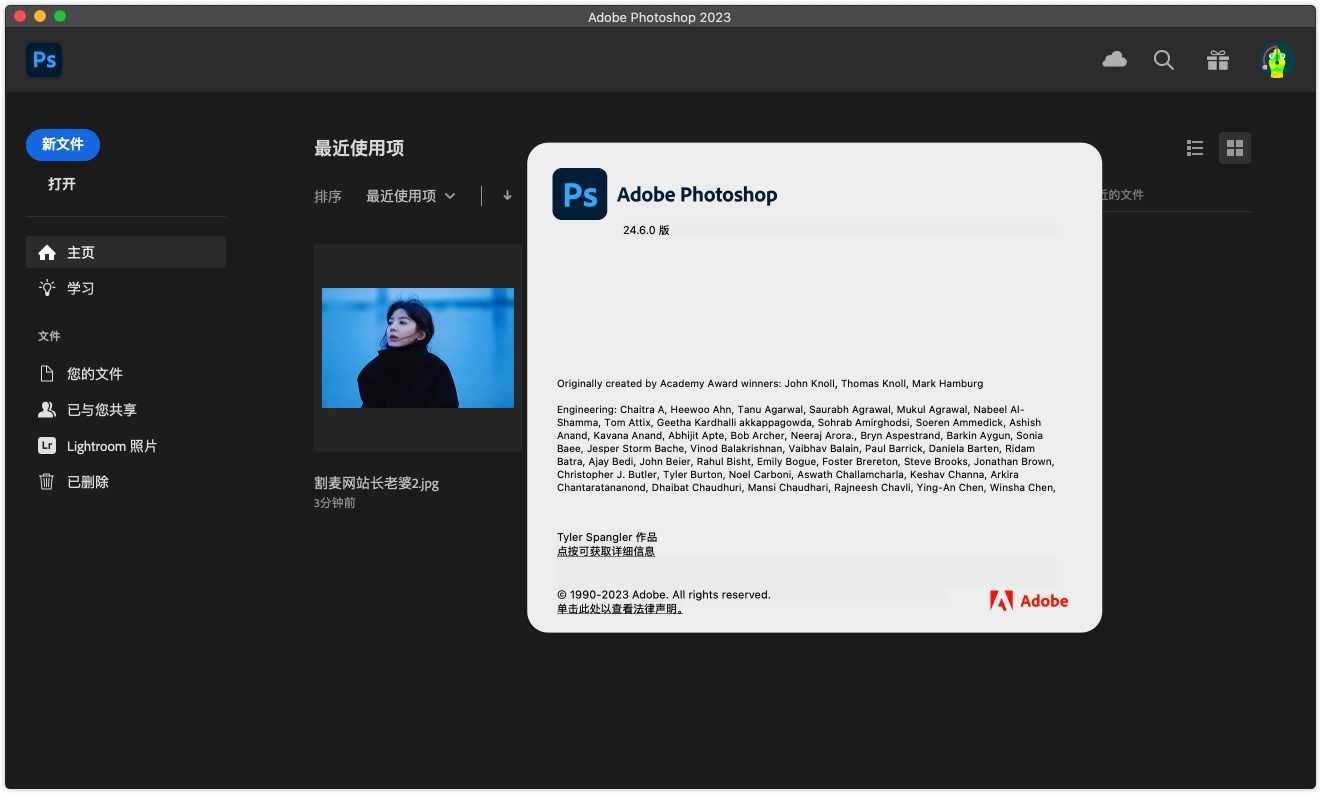This screenshot has height=794, width=1321.
Task: Create a new file with 新文件 button
Action: point(63,145)
